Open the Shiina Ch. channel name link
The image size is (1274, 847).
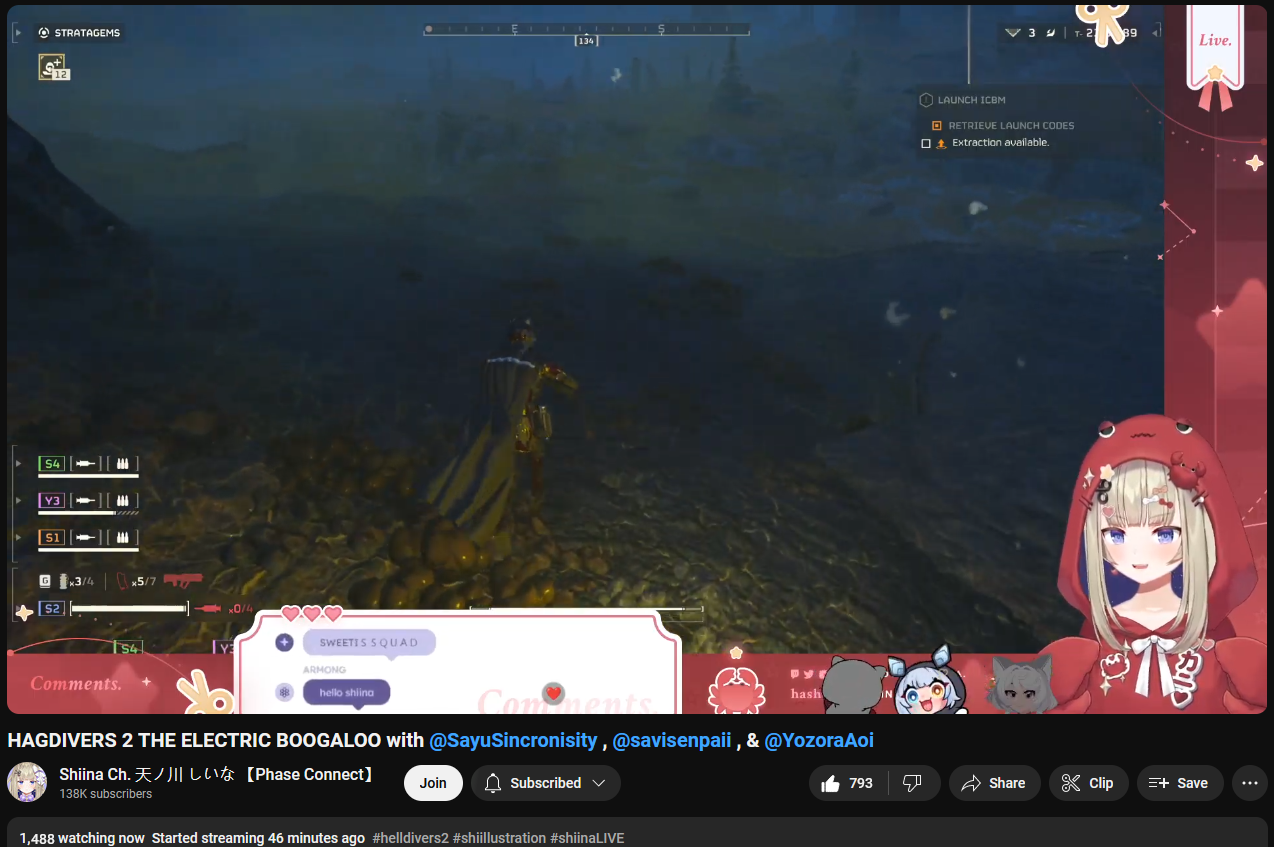(x=216, y=774)
